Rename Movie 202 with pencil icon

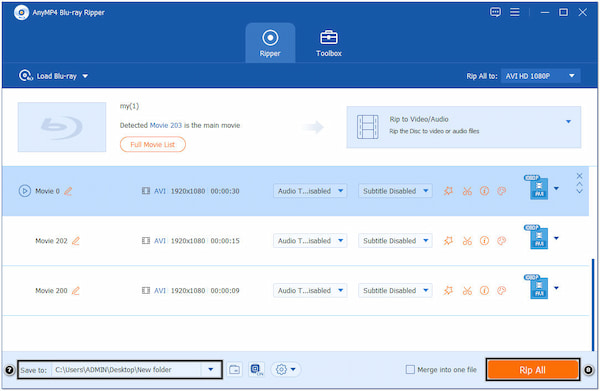click(x=76, y=241)
